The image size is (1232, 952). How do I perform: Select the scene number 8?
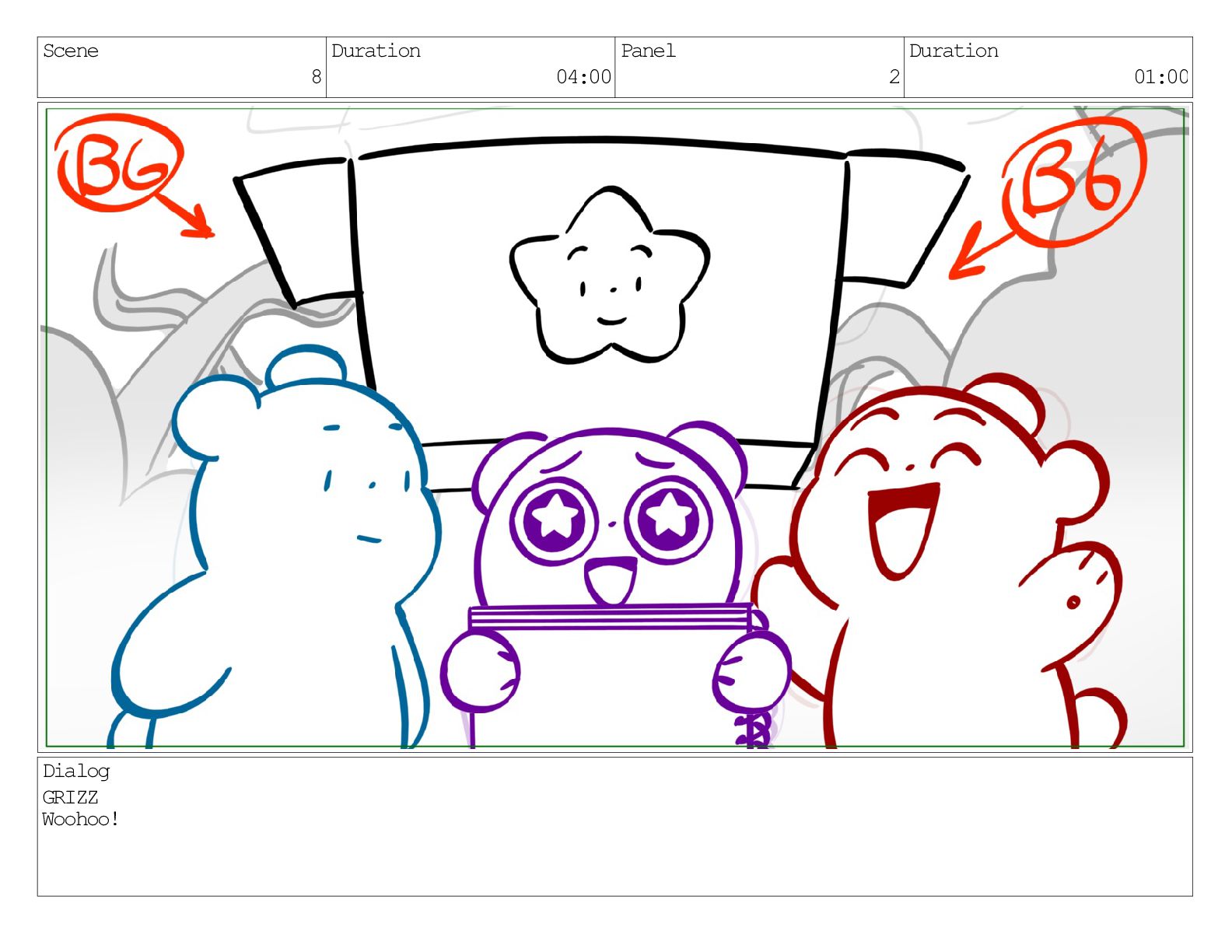pos(316,76)
